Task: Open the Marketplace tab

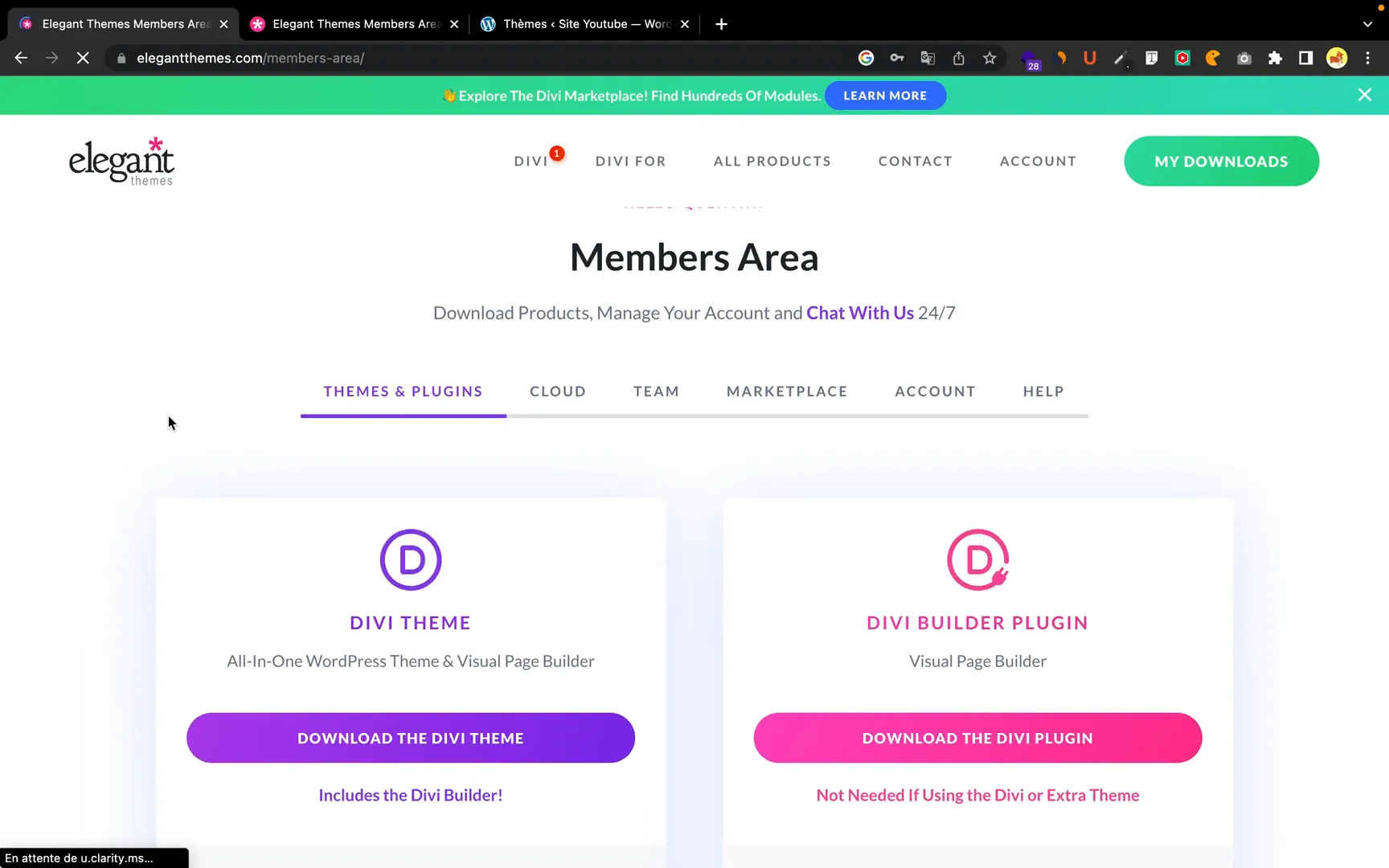Action: (787, 391)
